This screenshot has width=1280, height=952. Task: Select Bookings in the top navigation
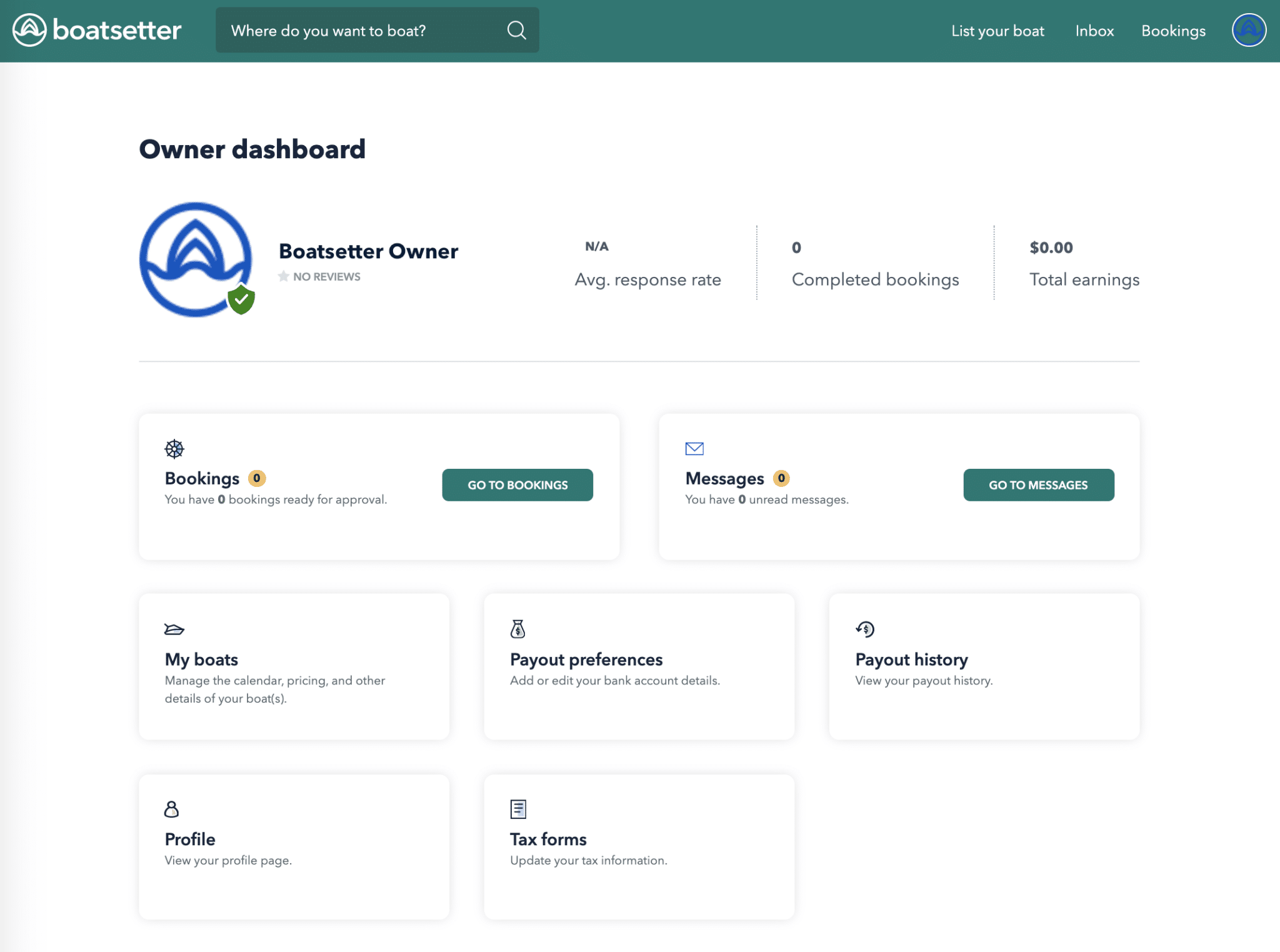click(x=1173, y=31)
